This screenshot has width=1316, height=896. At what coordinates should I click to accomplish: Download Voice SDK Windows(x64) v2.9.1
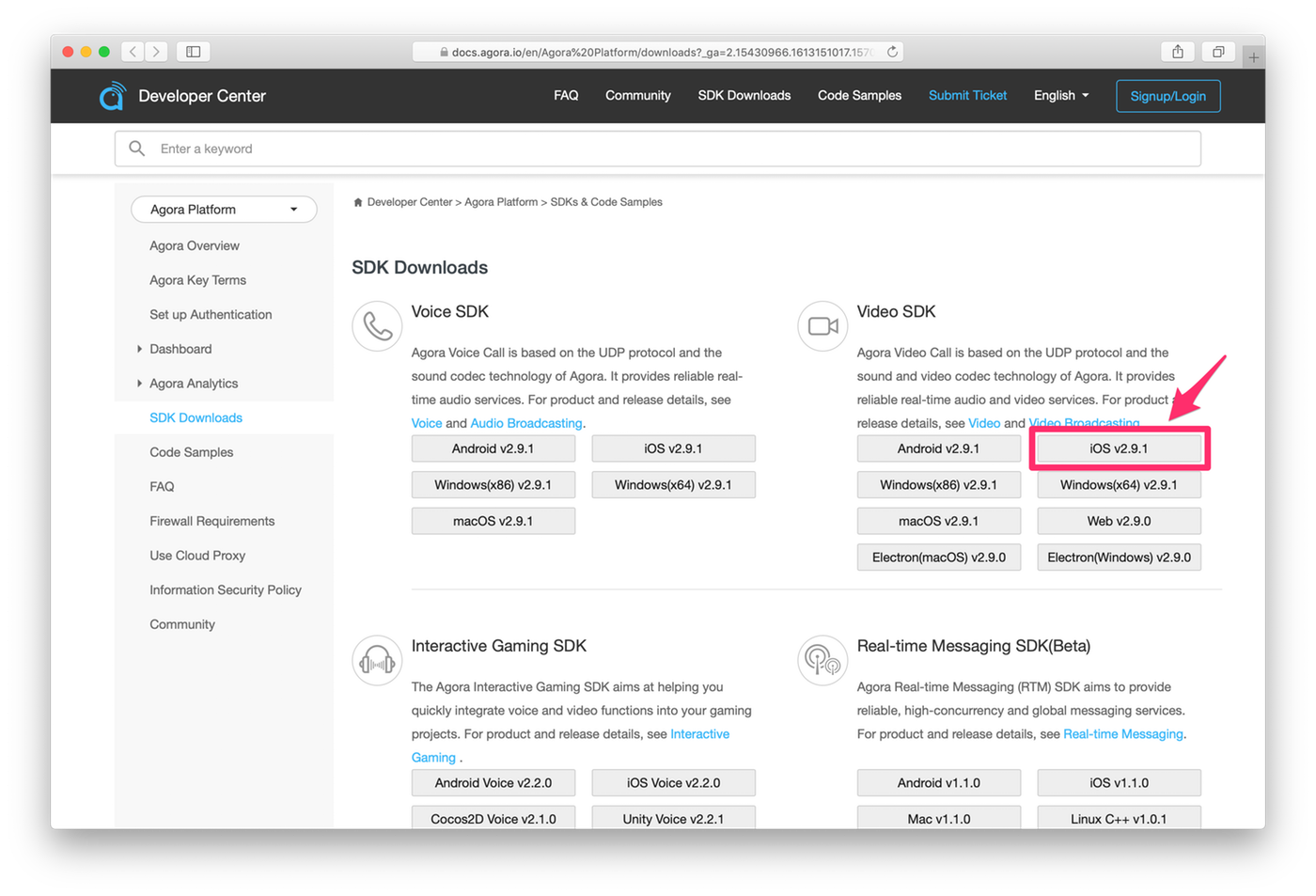(673, 485)
